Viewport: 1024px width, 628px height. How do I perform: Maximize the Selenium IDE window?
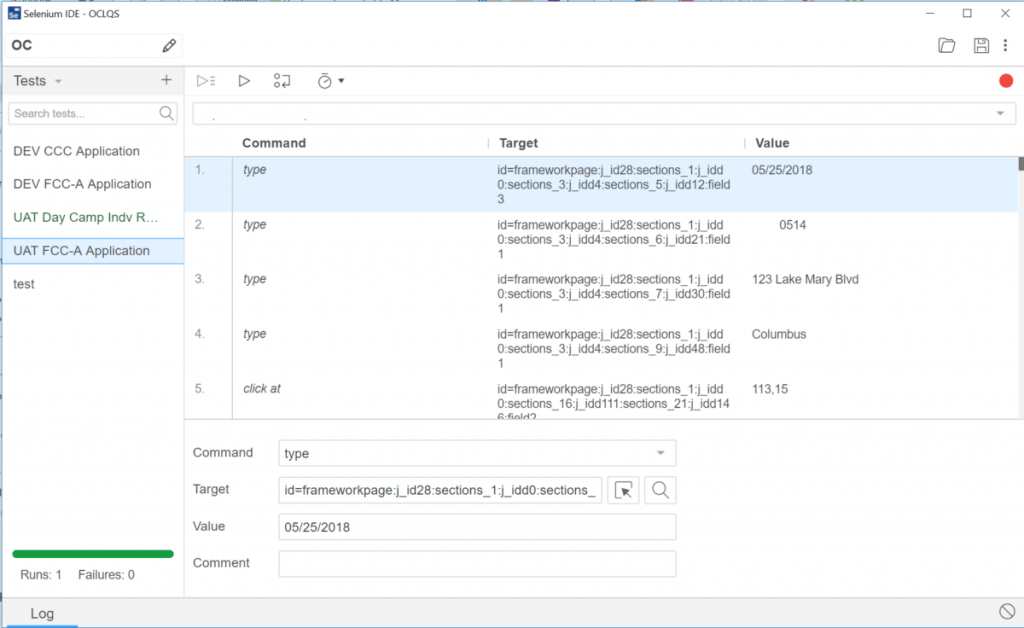pyautogui.click(x=967, y=13)
